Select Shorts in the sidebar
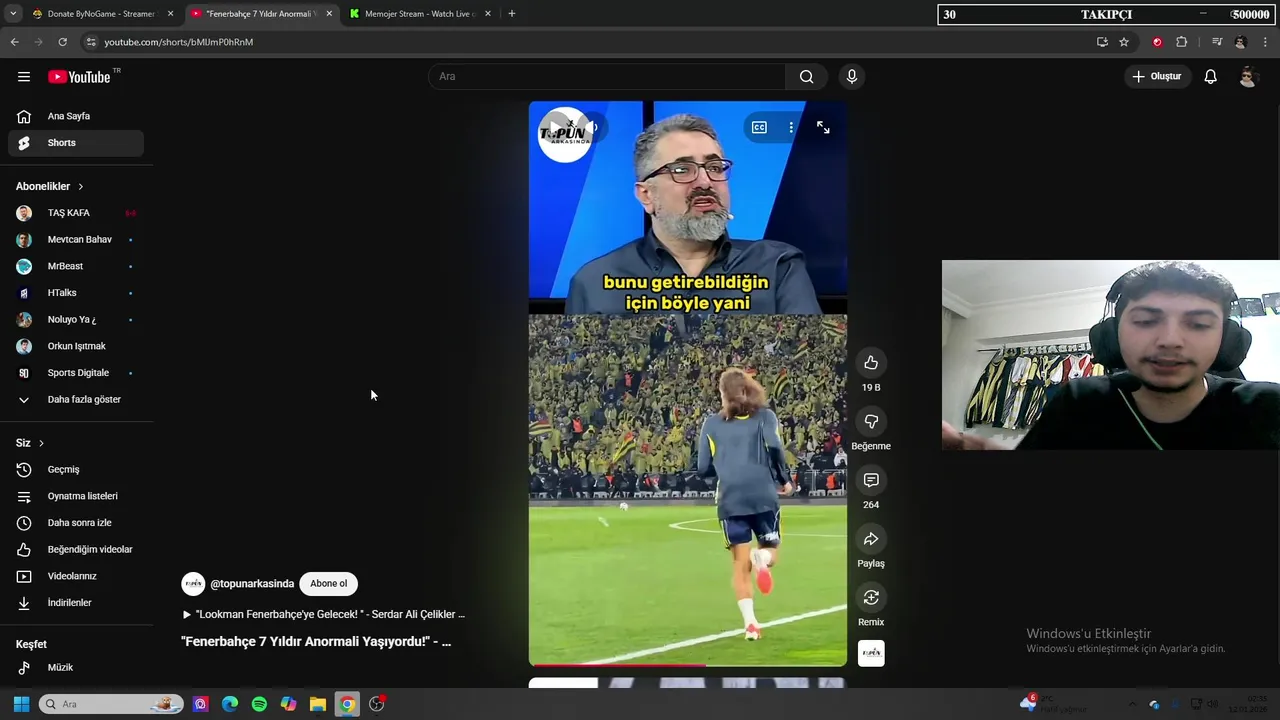The image size is (1280, 720). (x=76, y=143)
